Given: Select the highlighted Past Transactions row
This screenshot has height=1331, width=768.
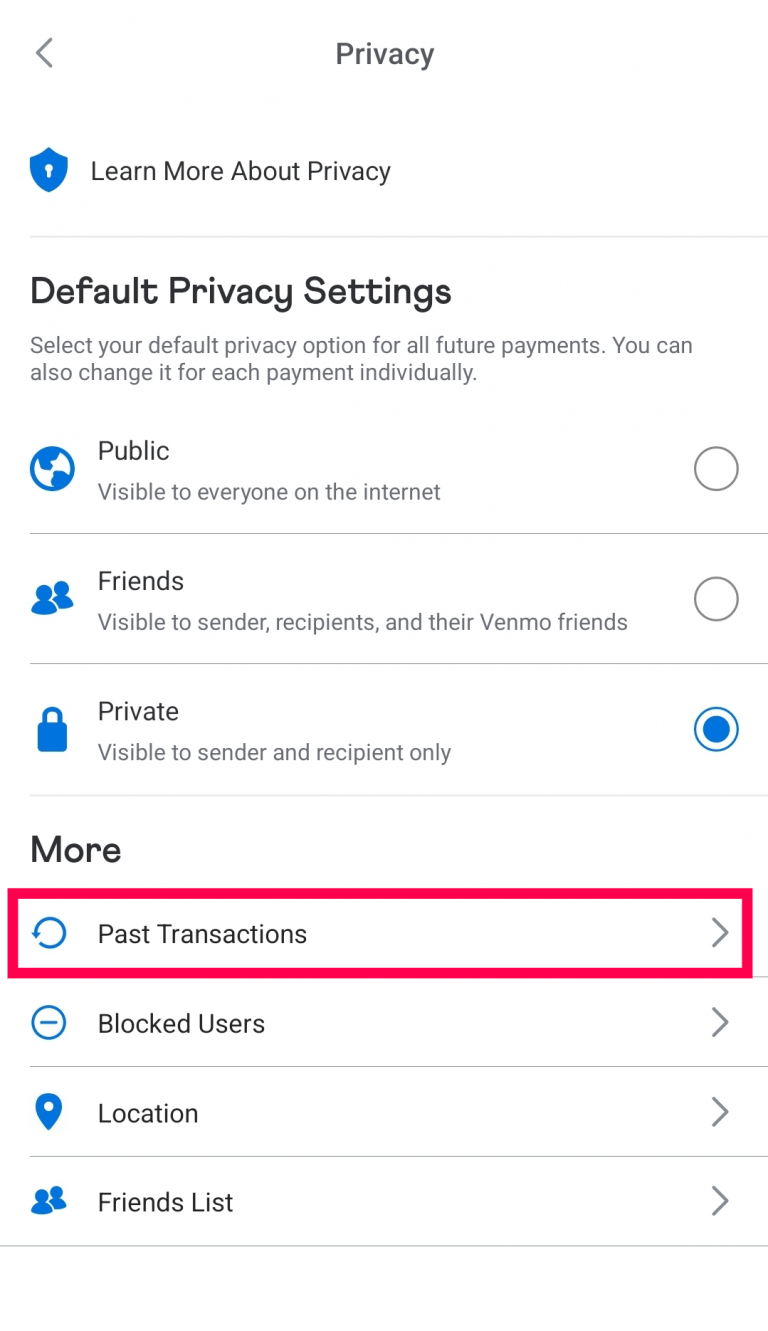Looking at the screenshot, I should click(384, 933).
